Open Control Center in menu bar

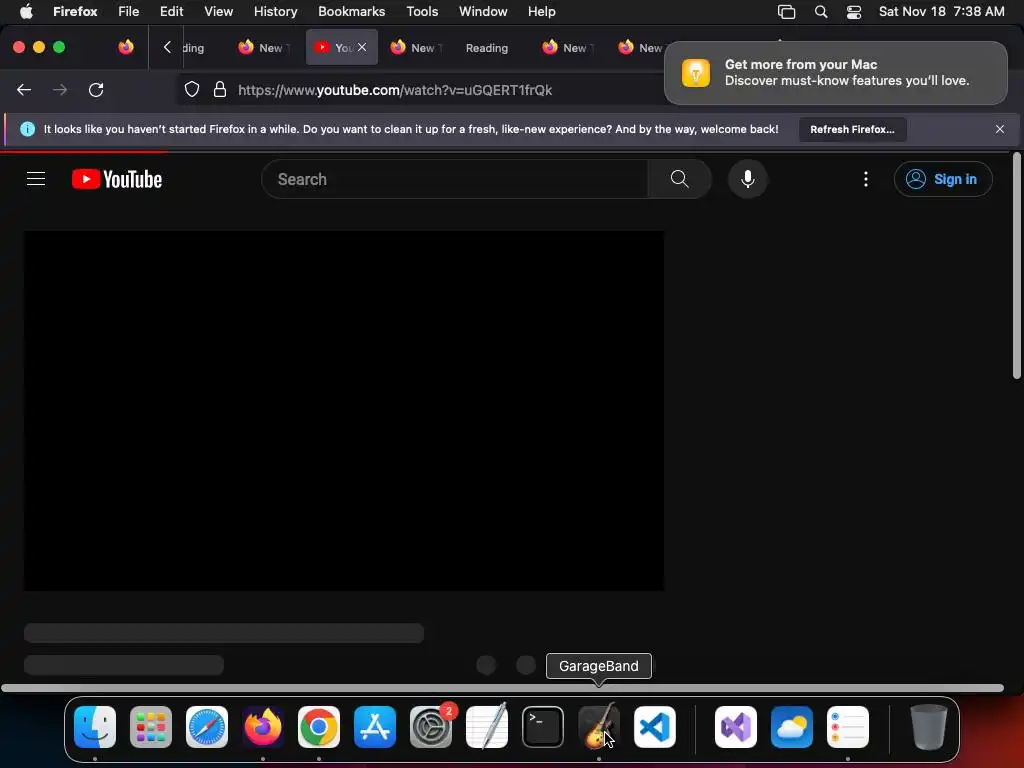854,12
